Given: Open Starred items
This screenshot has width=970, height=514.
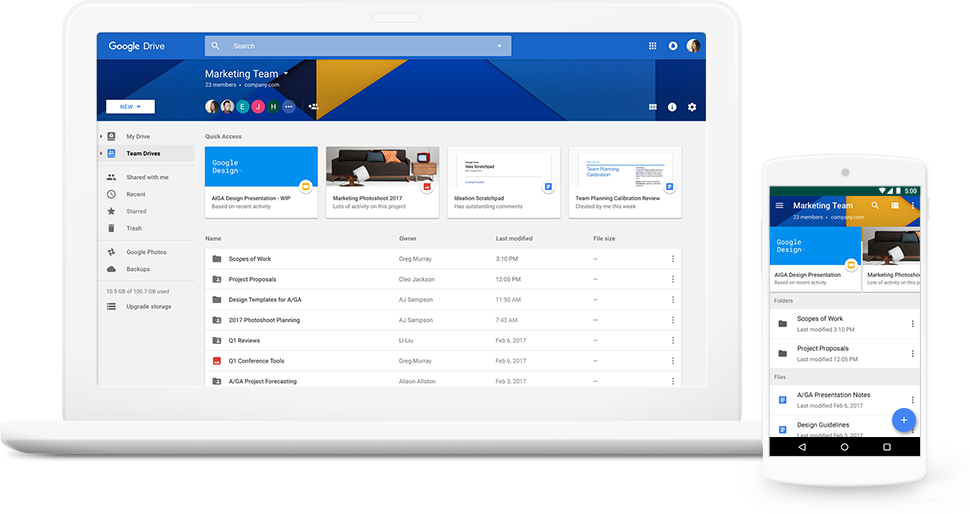Looking at the screenshot, I should 136,211.
